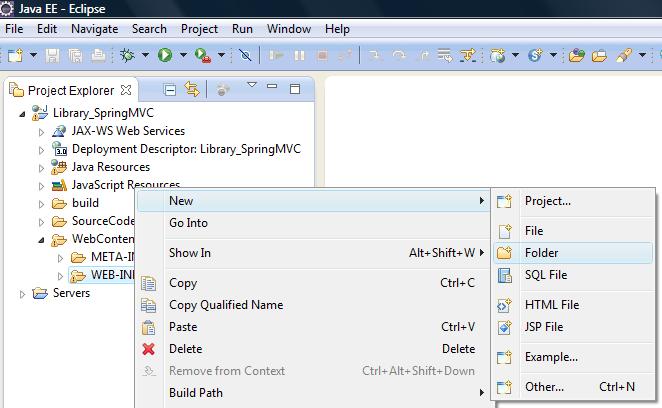Open the Run menu
The width and height of the screenshot is (662, 408).
(242, 29)
